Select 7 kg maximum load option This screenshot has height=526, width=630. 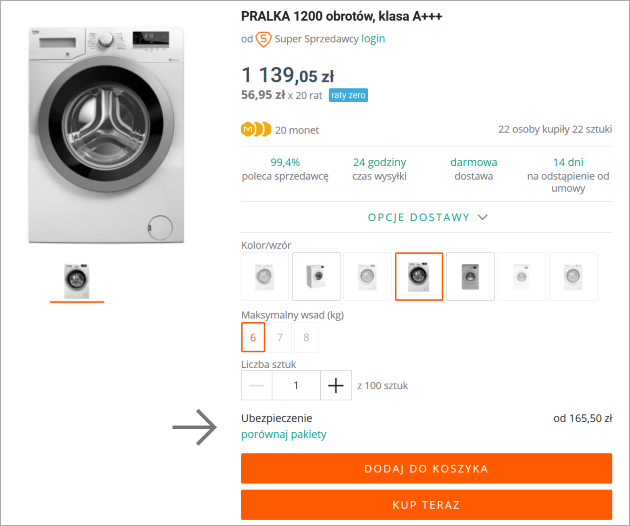tap(280, 337)
